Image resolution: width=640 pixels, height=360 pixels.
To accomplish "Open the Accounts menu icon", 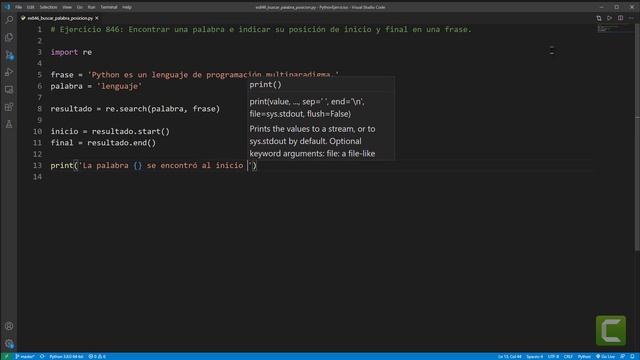I will pos(9,326).
